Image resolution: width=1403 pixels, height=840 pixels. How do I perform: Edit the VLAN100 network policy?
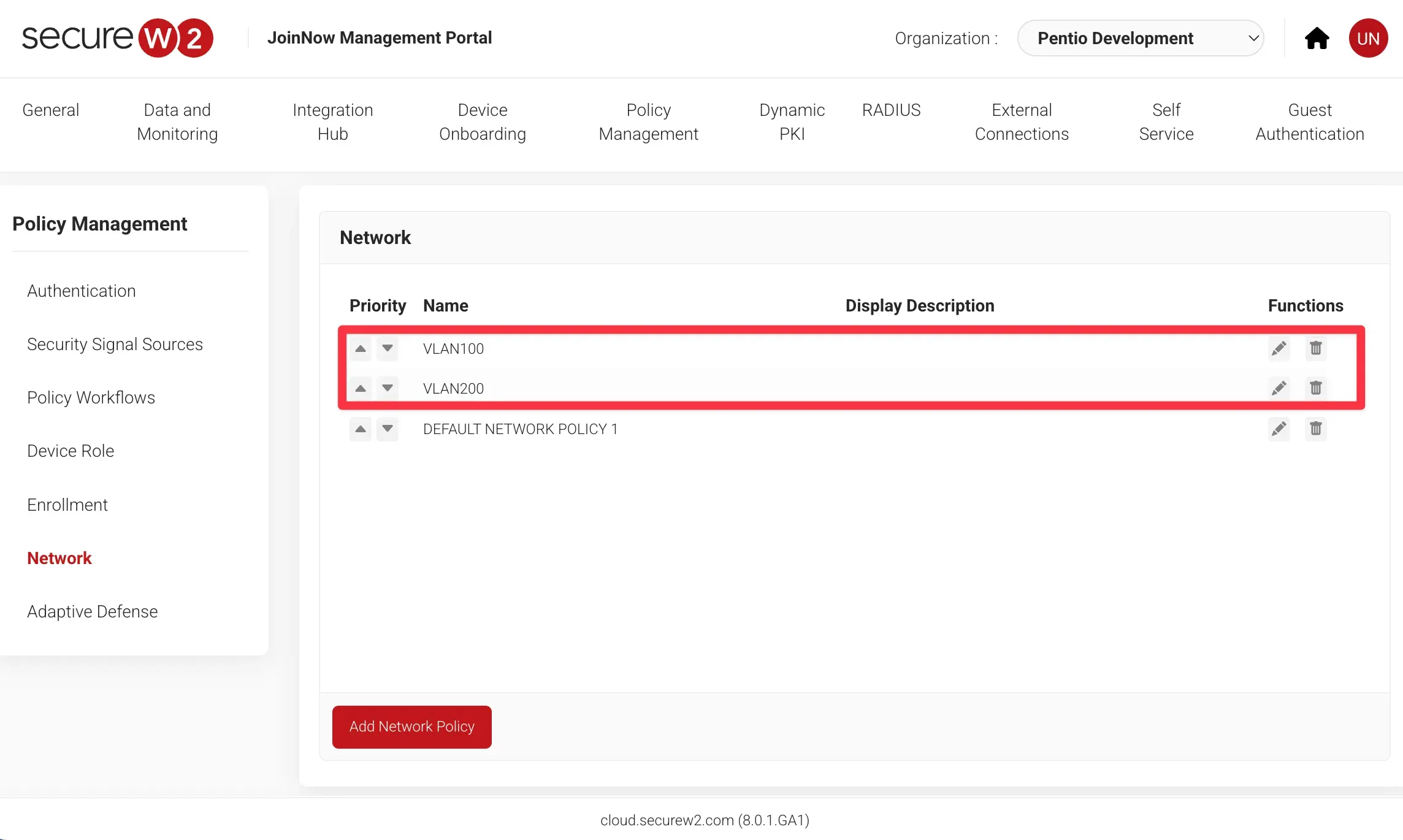1279,348
